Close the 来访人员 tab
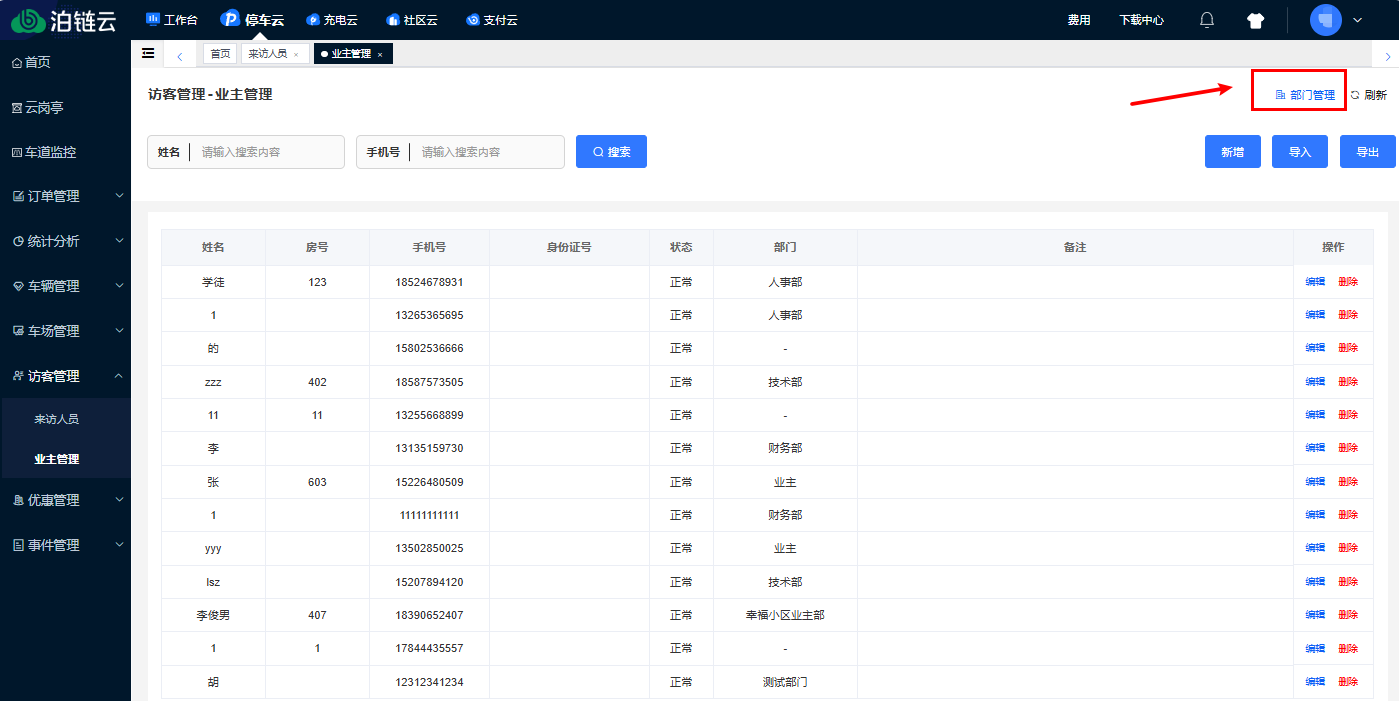This screenshot has width=1399, height=701. coord(296,54)
